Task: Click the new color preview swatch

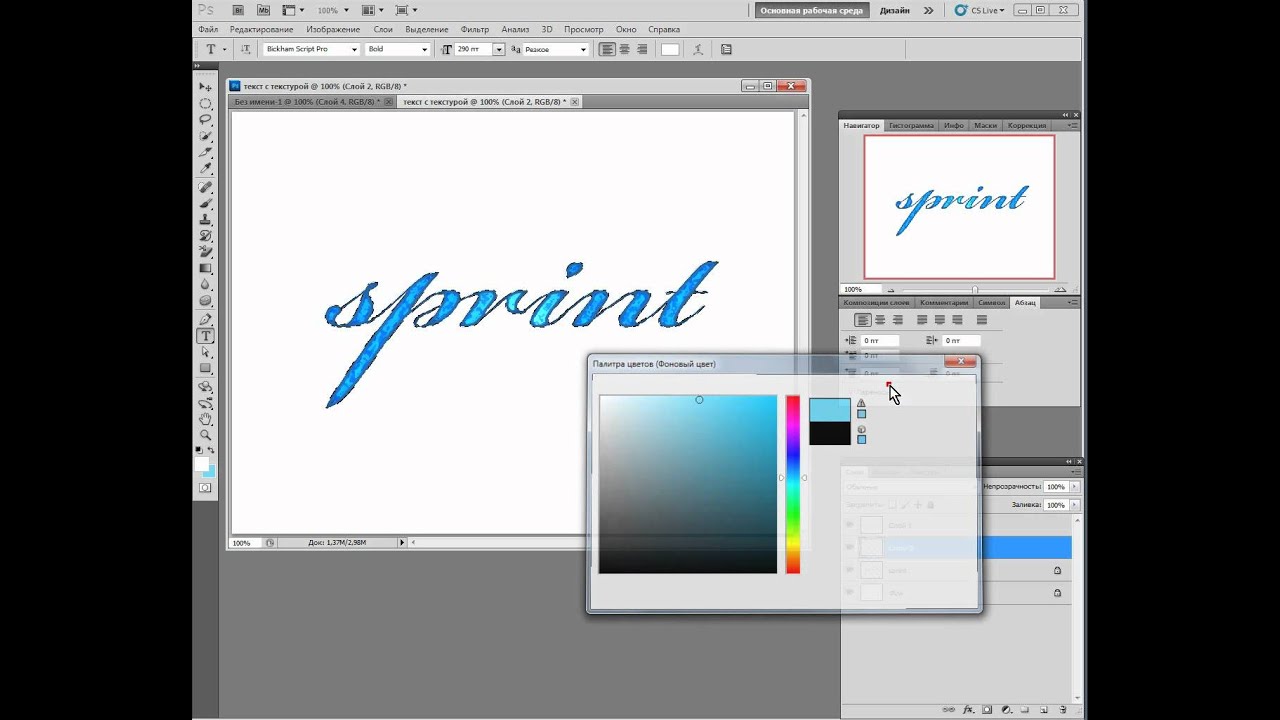Action: tap(830, 409)
